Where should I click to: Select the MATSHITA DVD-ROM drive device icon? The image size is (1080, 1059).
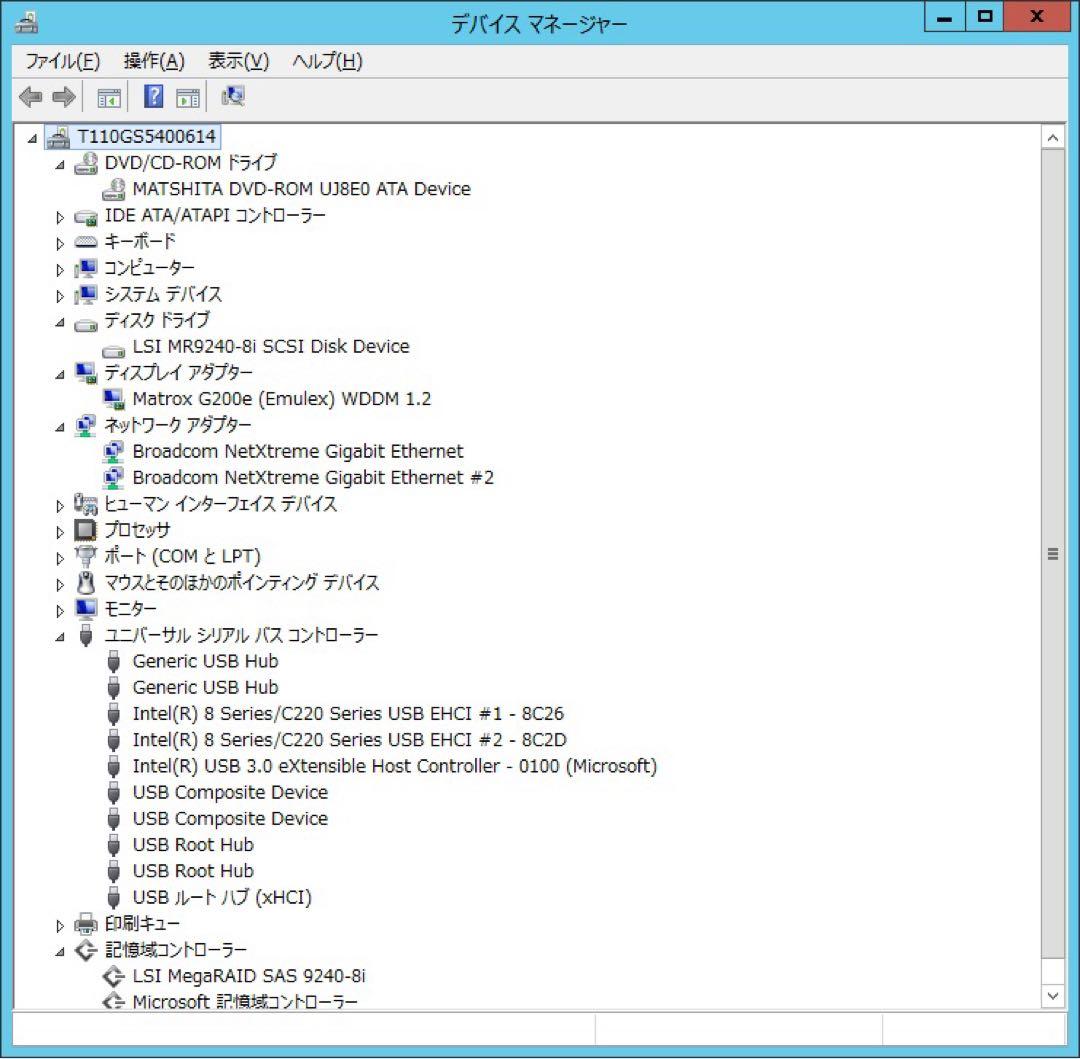click(115, 188)
